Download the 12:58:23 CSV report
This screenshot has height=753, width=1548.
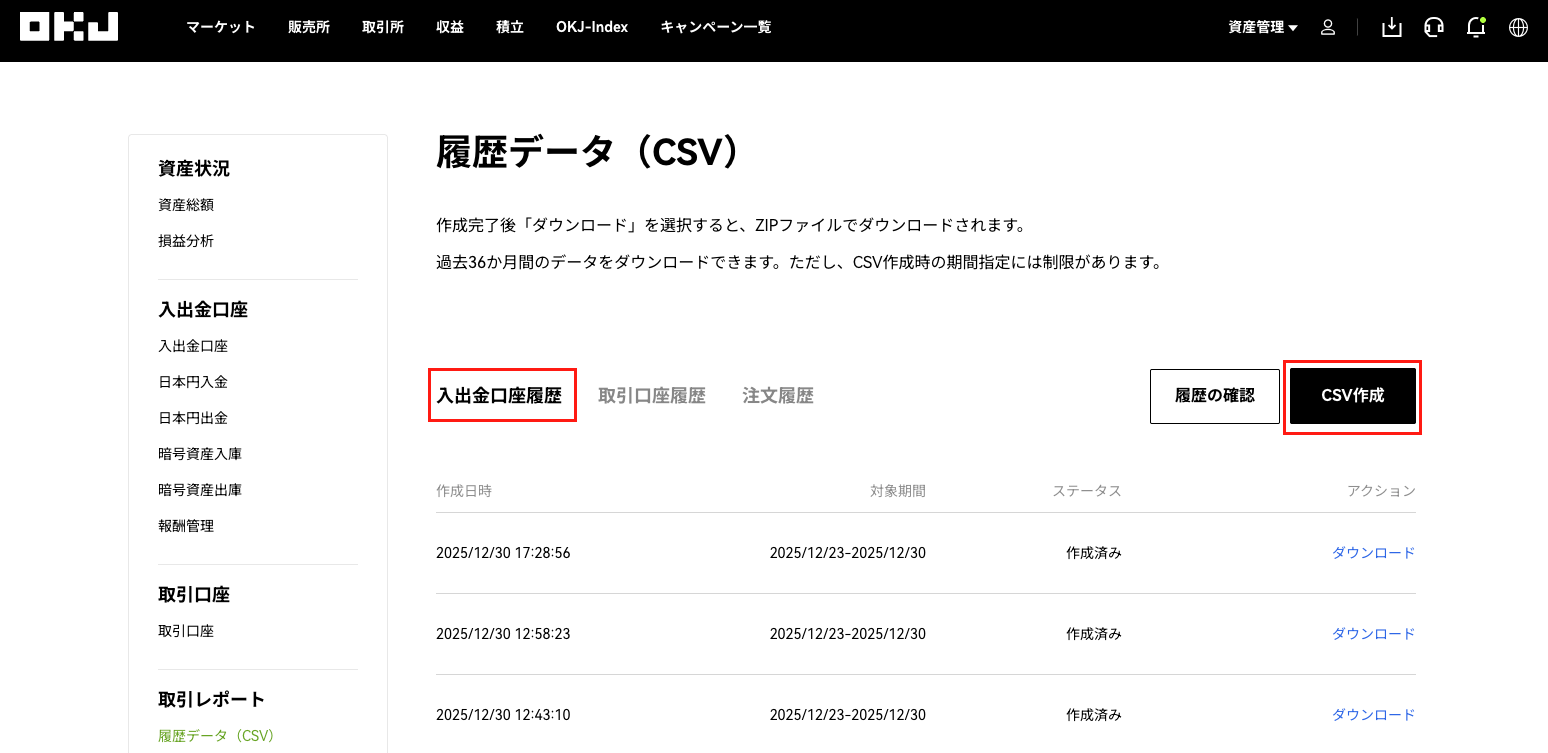tap(1373, 634)
